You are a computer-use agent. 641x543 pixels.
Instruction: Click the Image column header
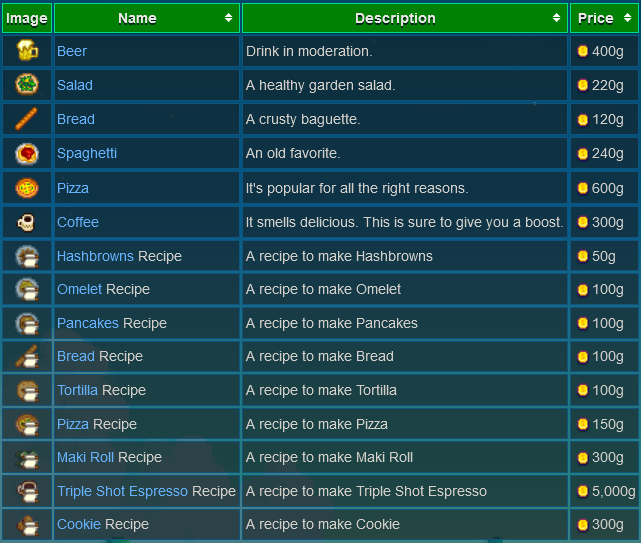[x=27, y=18]
